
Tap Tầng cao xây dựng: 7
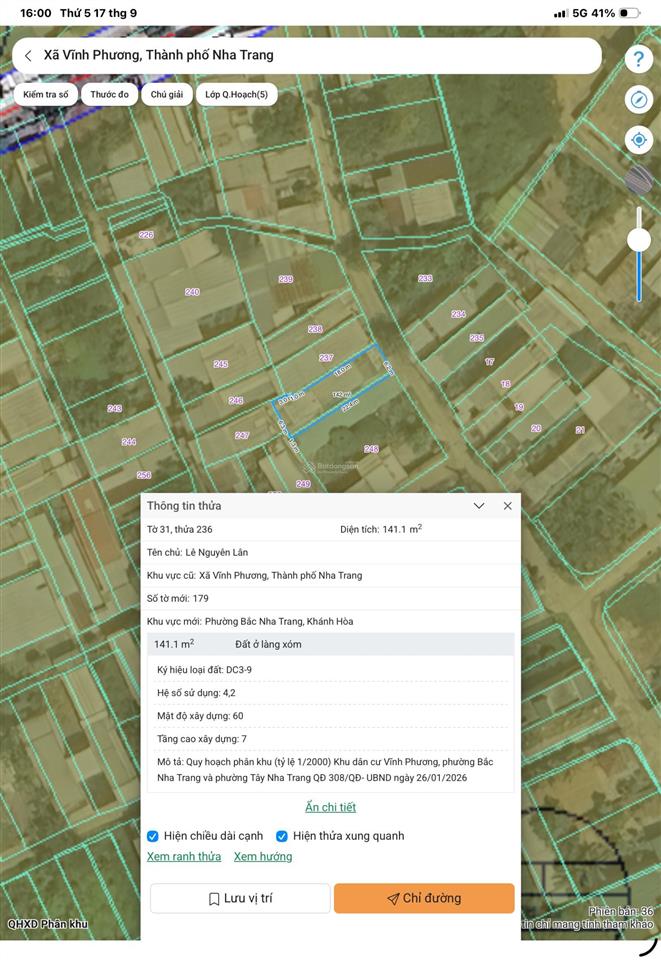[x=202, y=739]
